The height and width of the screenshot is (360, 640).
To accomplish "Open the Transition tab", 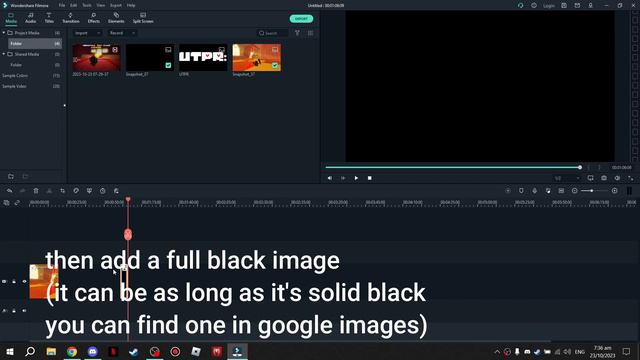I will click(71, 18).
